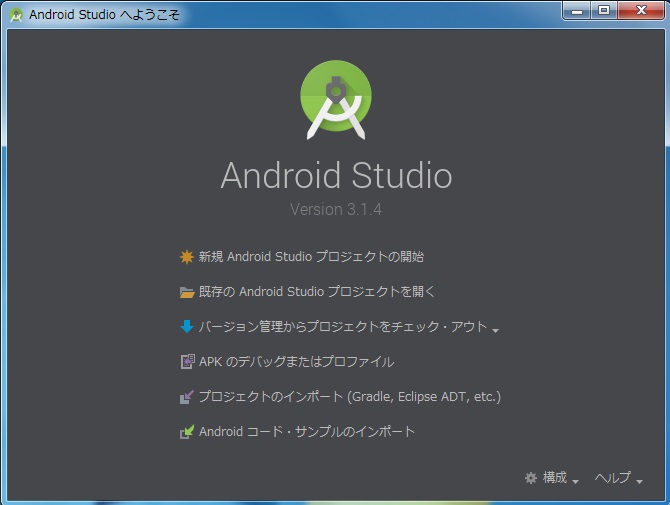Screen dimensions: 670x505
Task: Click the large Android Studio logo
Action: (x=336, y=100)
